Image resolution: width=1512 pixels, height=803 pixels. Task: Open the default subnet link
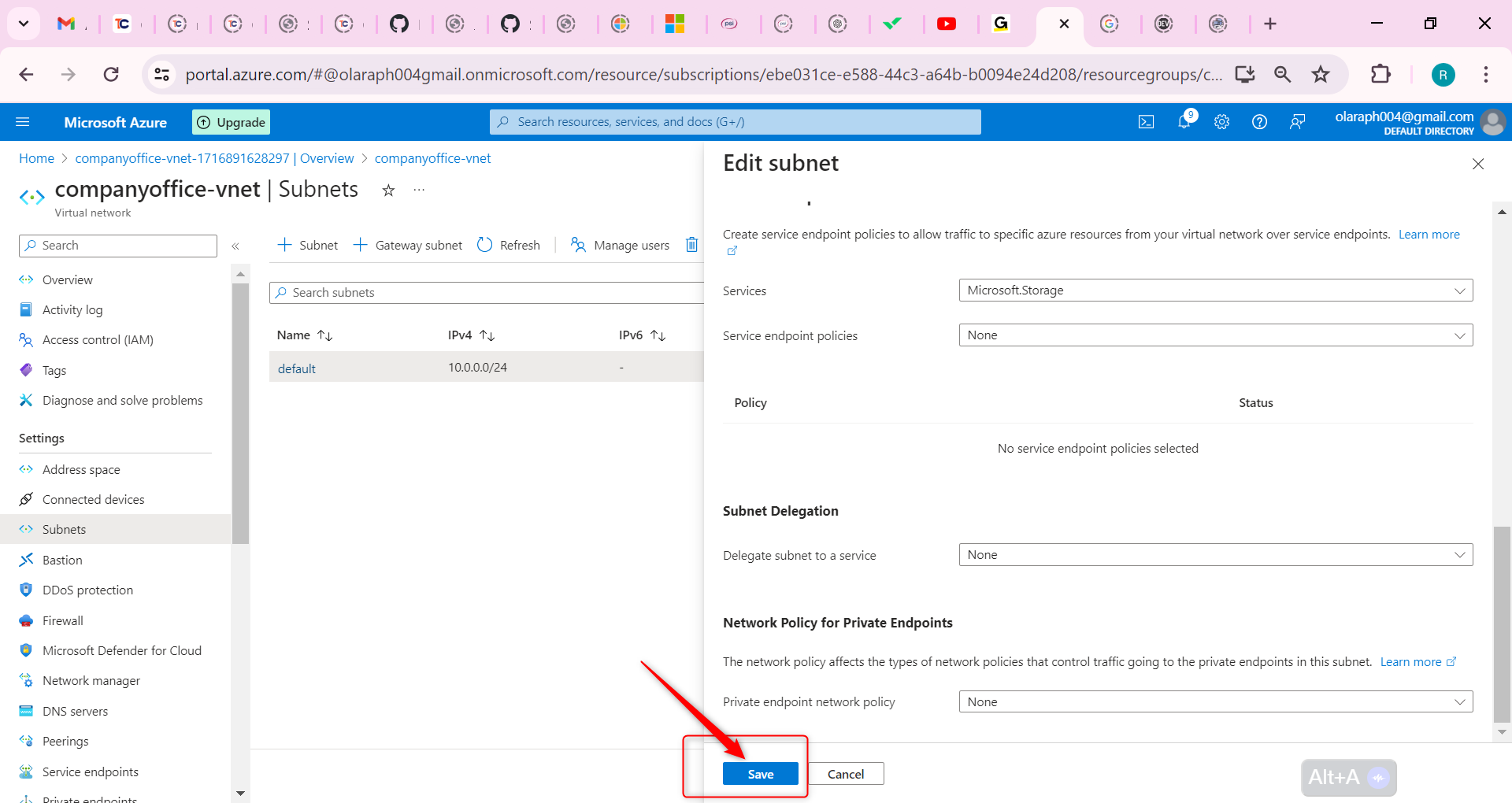(297, 368)
